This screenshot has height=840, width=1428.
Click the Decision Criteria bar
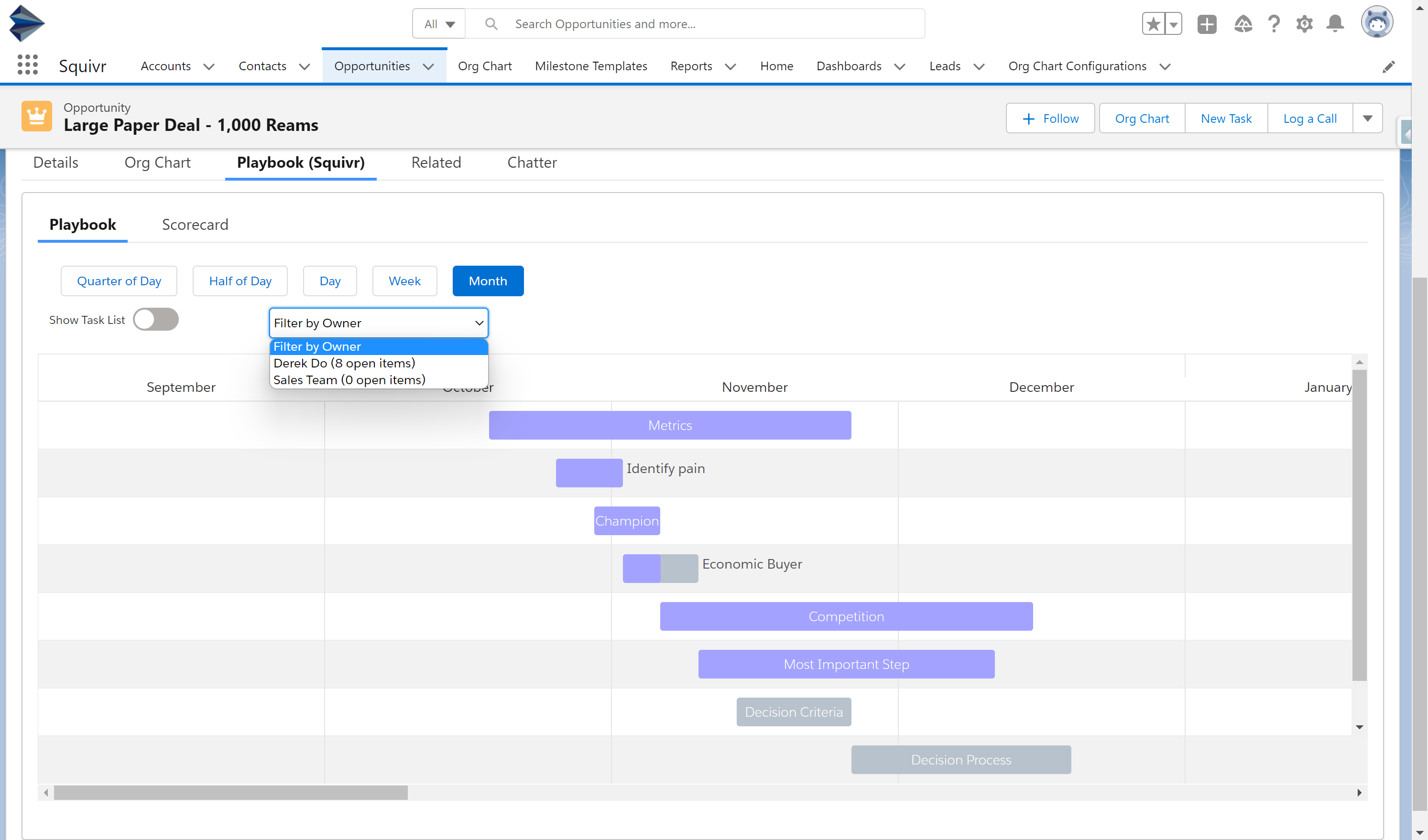793,712
